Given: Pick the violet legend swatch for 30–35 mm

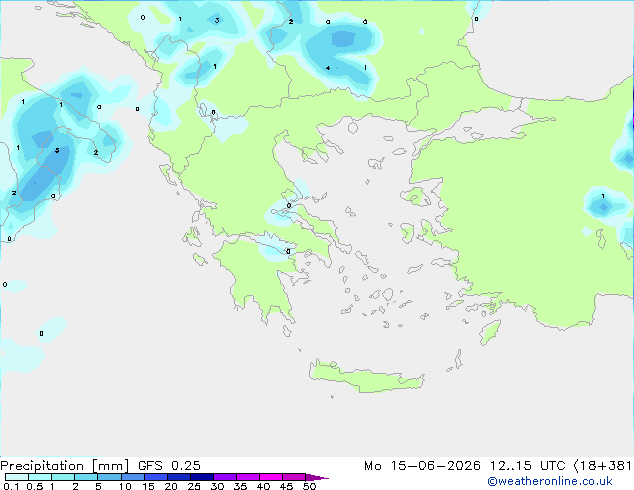Looking at the screenshot, I should pos(225,477).
